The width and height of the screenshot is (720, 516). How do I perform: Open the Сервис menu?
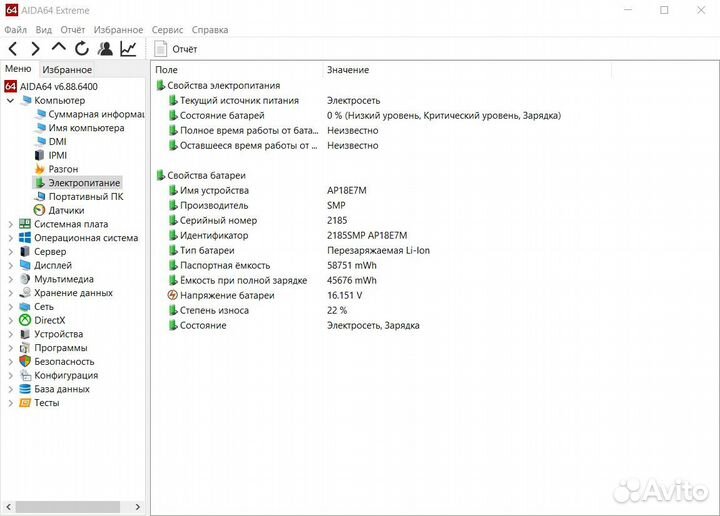167,30
